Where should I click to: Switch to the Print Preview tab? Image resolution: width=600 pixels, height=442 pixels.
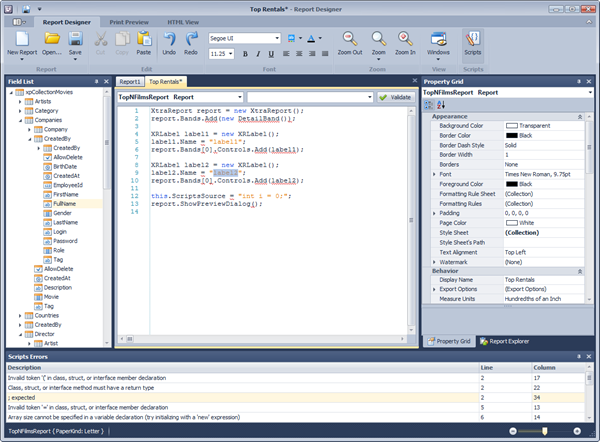tap(129, 22)
